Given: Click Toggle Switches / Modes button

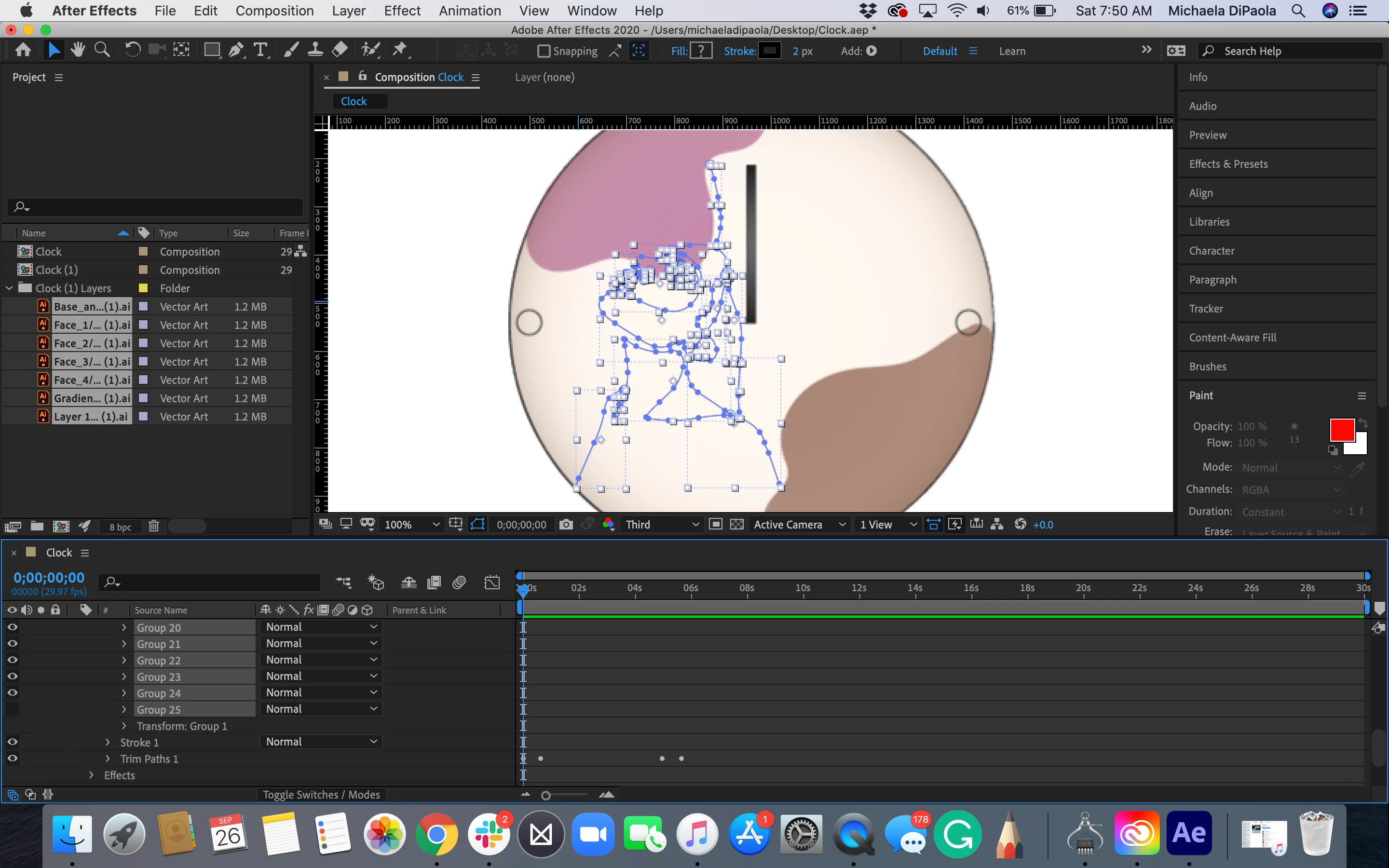Looking at the screenshot, I should tap(321, 795).
